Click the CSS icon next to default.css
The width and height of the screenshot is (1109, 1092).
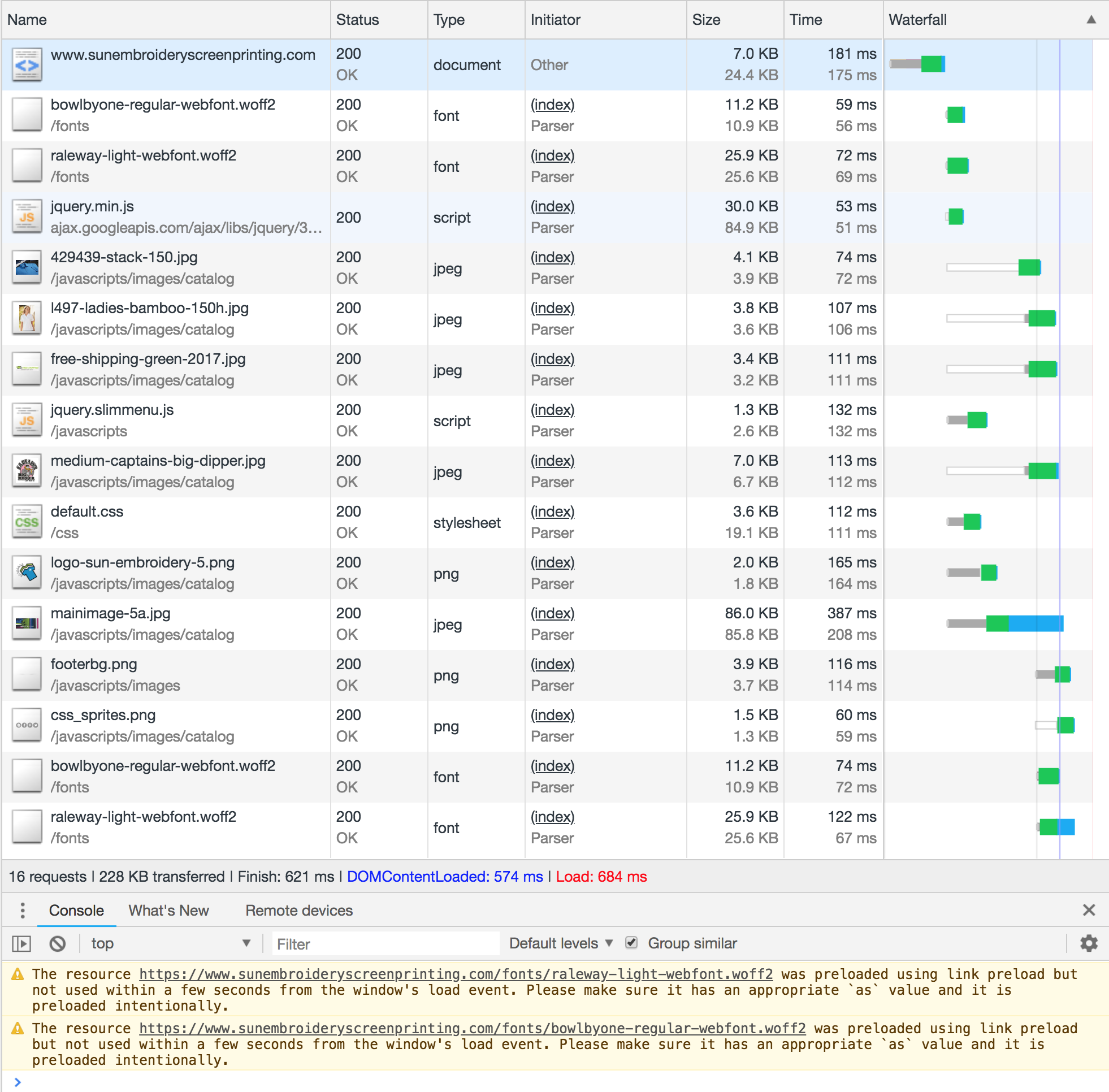[27, 522]
